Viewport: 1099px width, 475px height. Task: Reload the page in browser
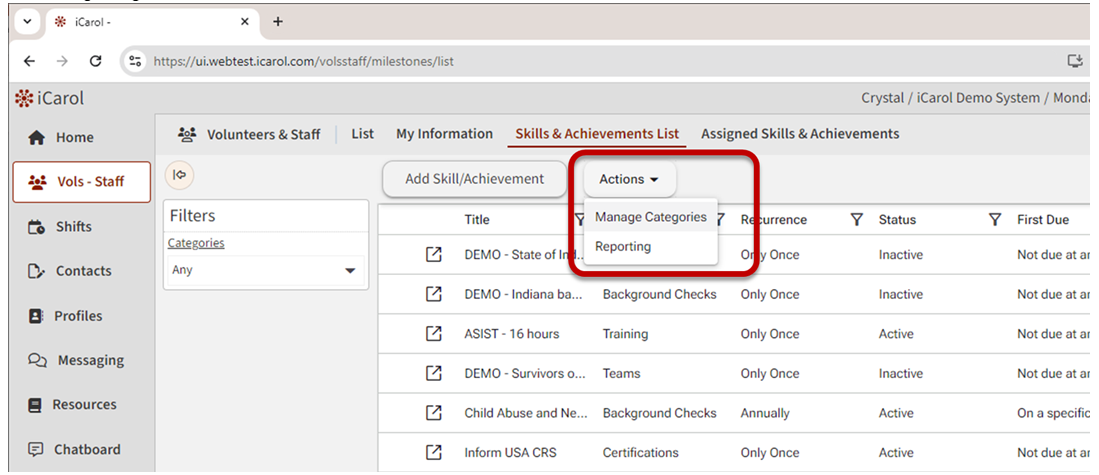click(x=96, y=61)
